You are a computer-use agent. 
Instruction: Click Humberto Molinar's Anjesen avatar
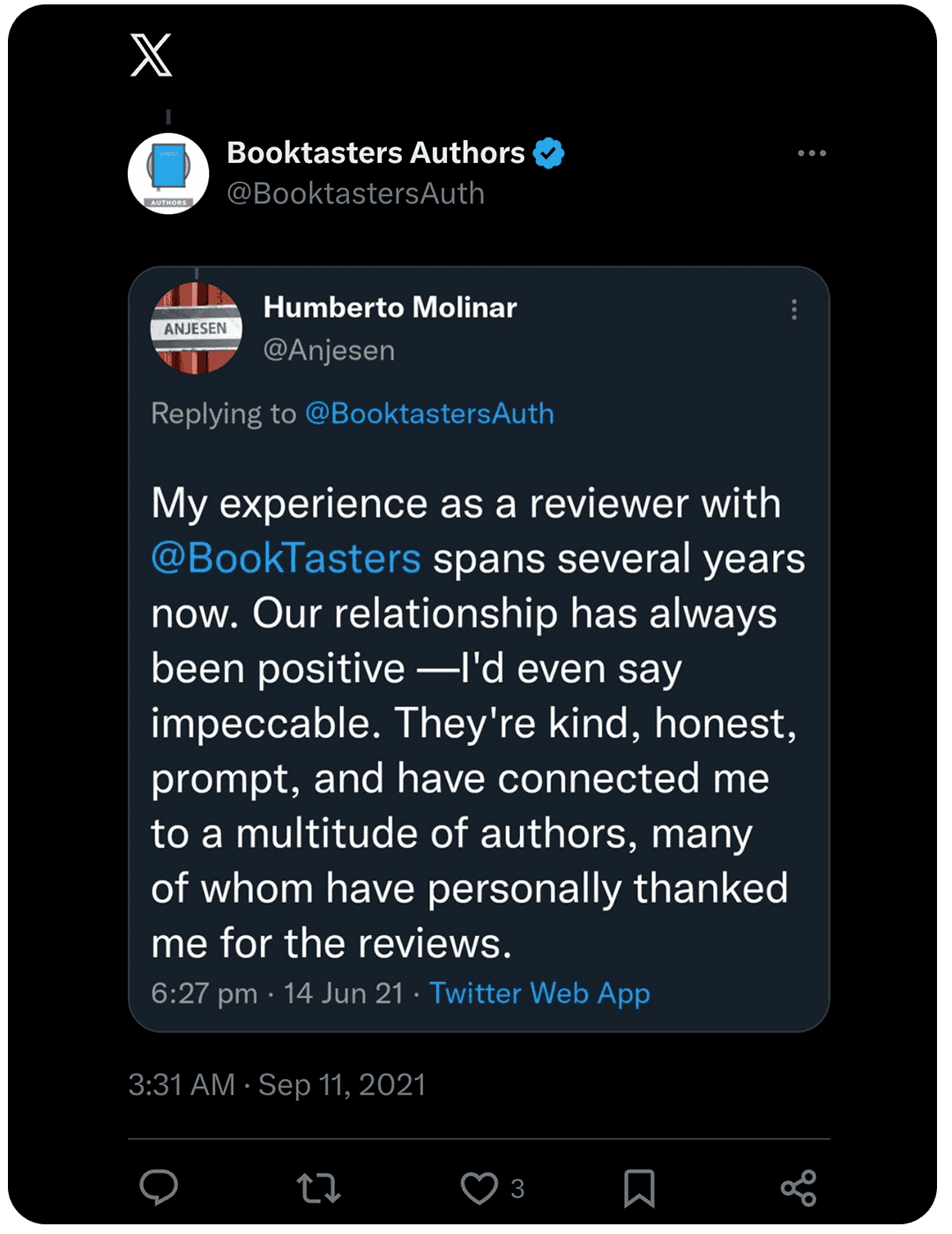click(x=197, y=329)
